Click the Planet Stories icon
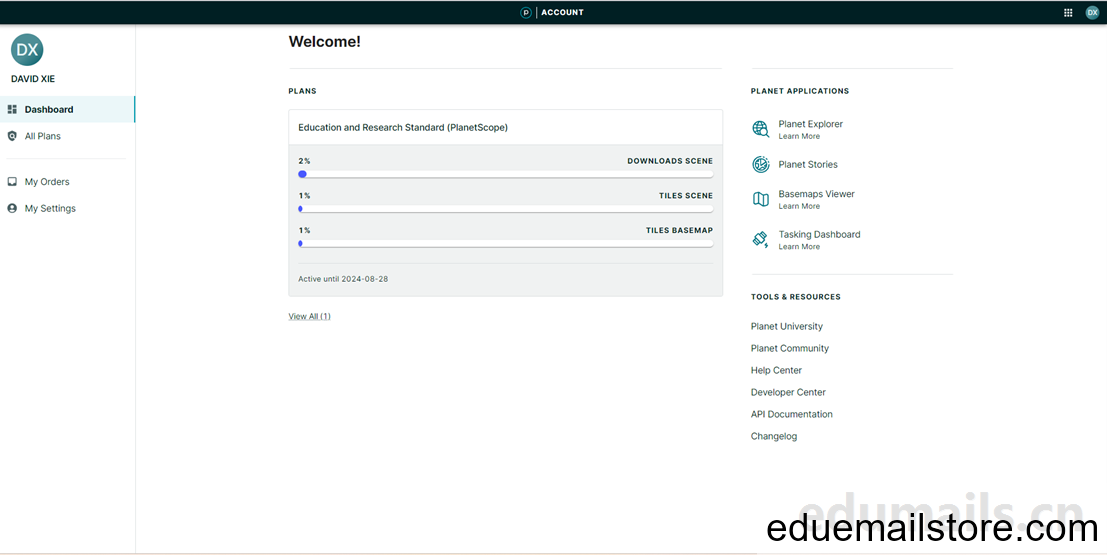The width and height of the screenshot is (1107, 555). (x=761, y=165)
